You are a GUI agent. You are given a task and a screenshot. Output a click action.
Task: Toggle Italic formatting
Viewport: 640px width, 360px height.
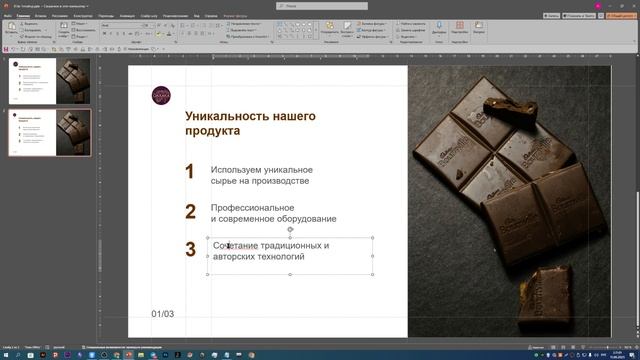click(111, 33)
